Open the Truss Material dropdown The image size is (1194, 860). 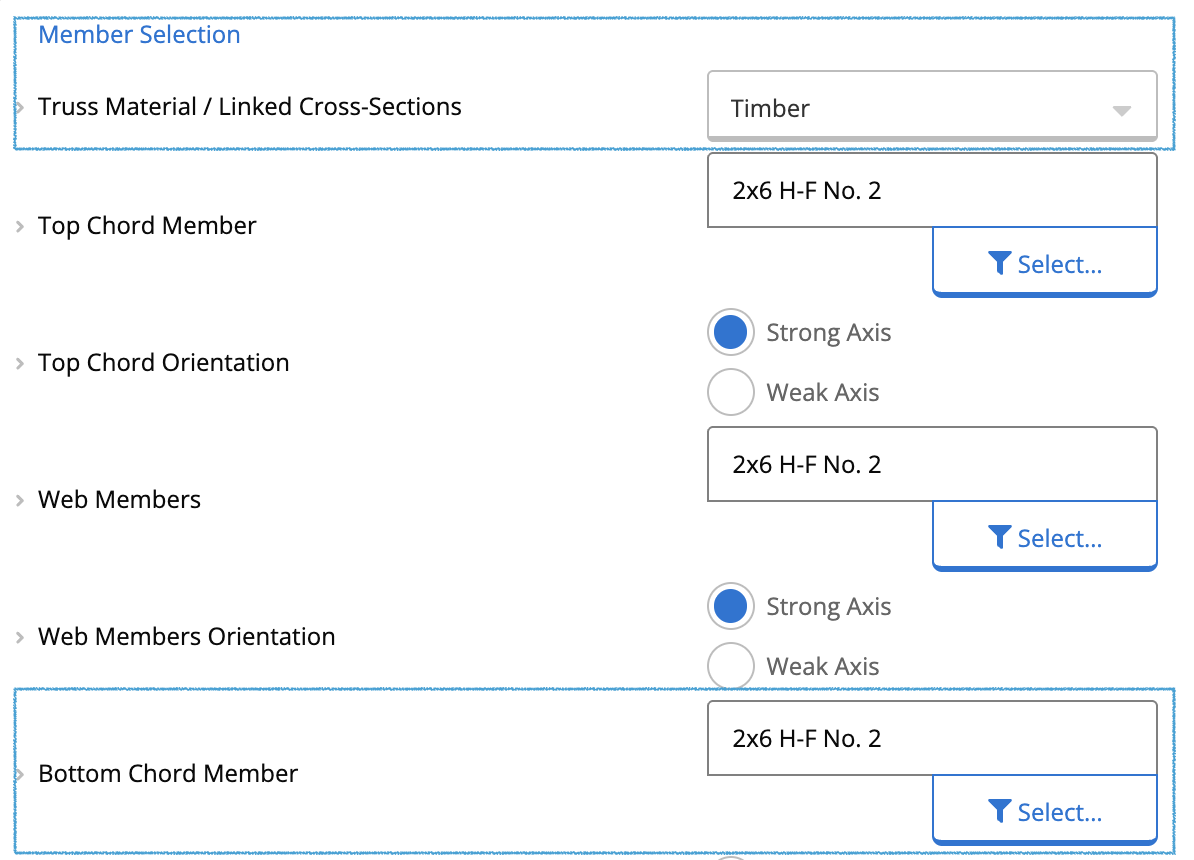932,106
